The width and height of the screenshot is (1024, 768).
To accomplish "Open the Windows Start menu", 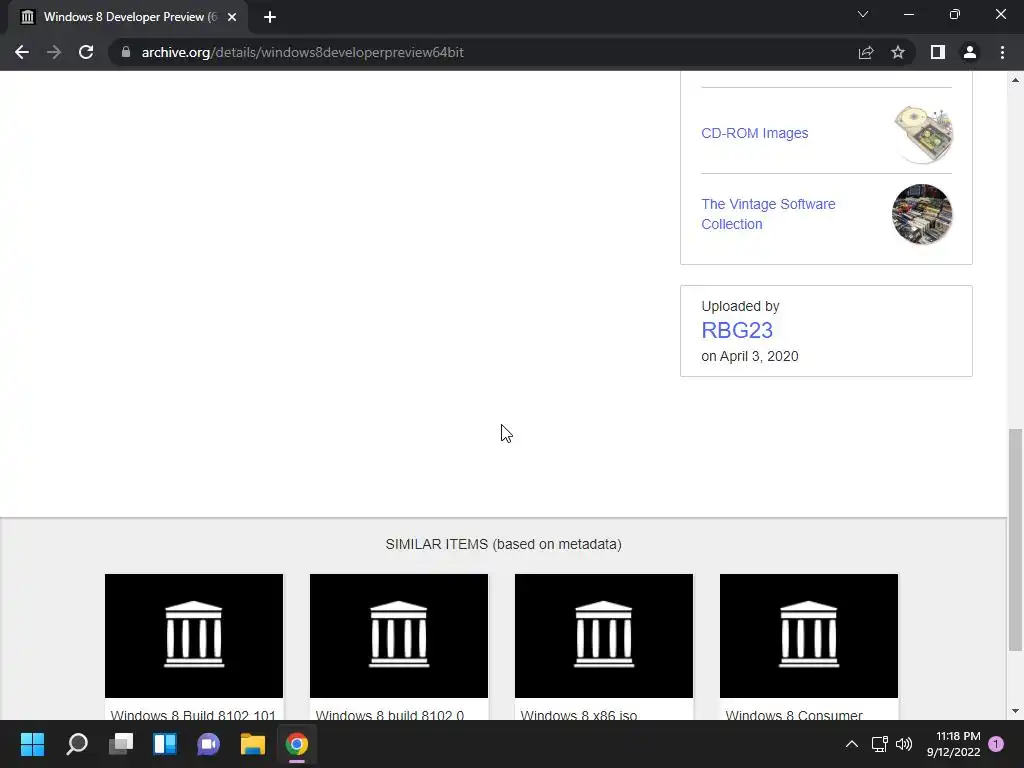I will [x=33, y=744].
